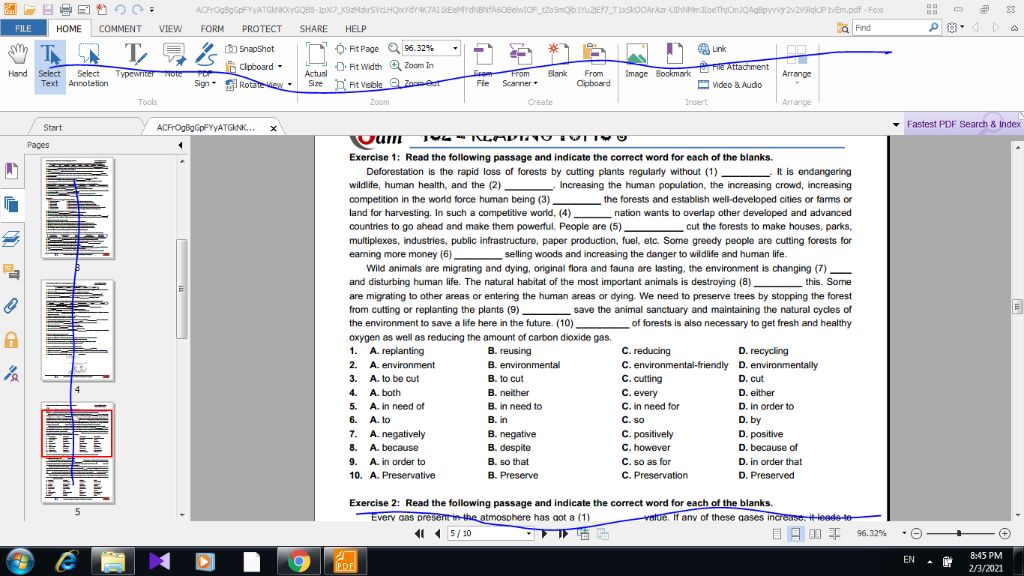This screenshot has width=1024, height=576.
Task: Insert Video & Audio
Action: [730, 84]
